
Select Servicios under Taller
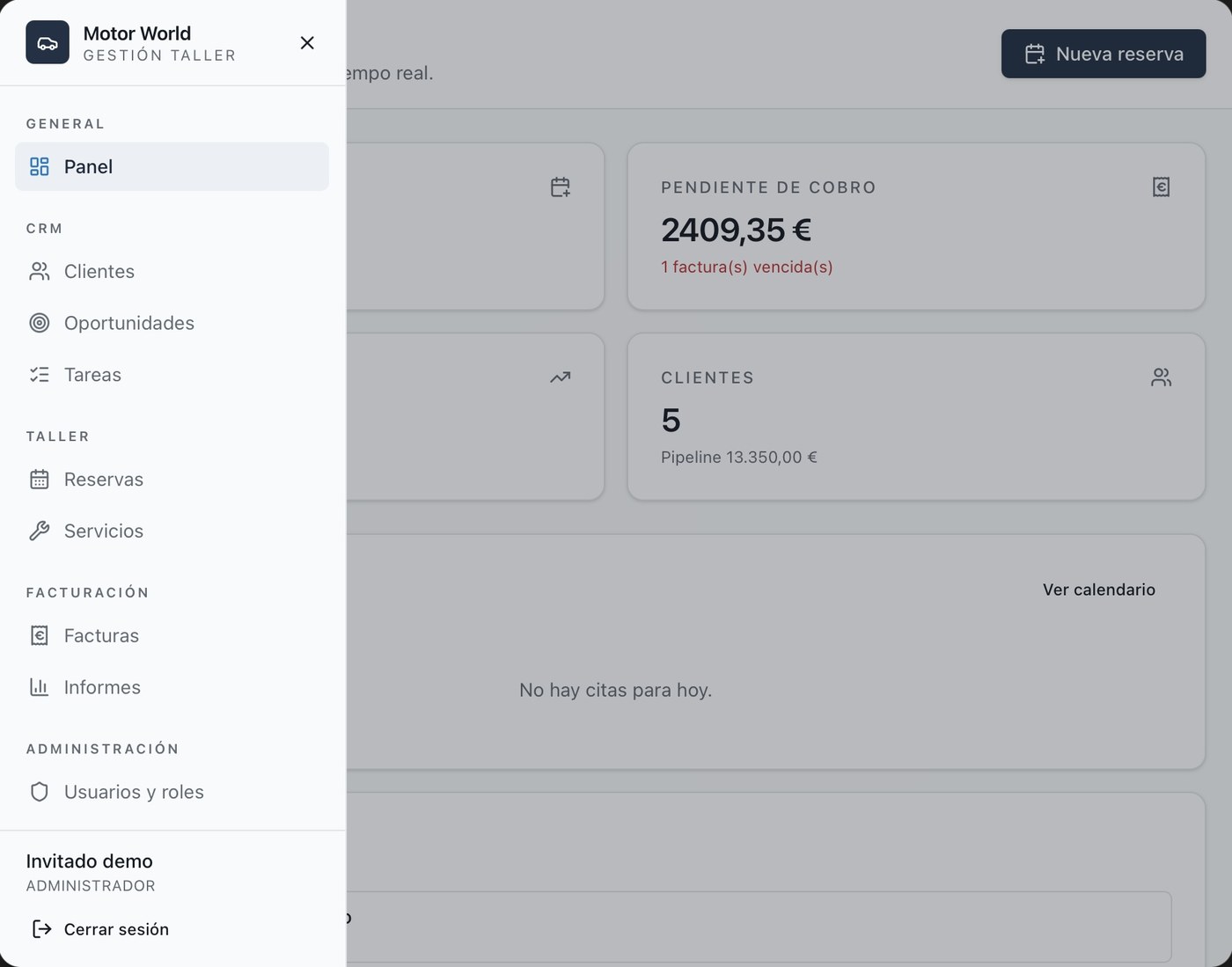click(172, 531)
